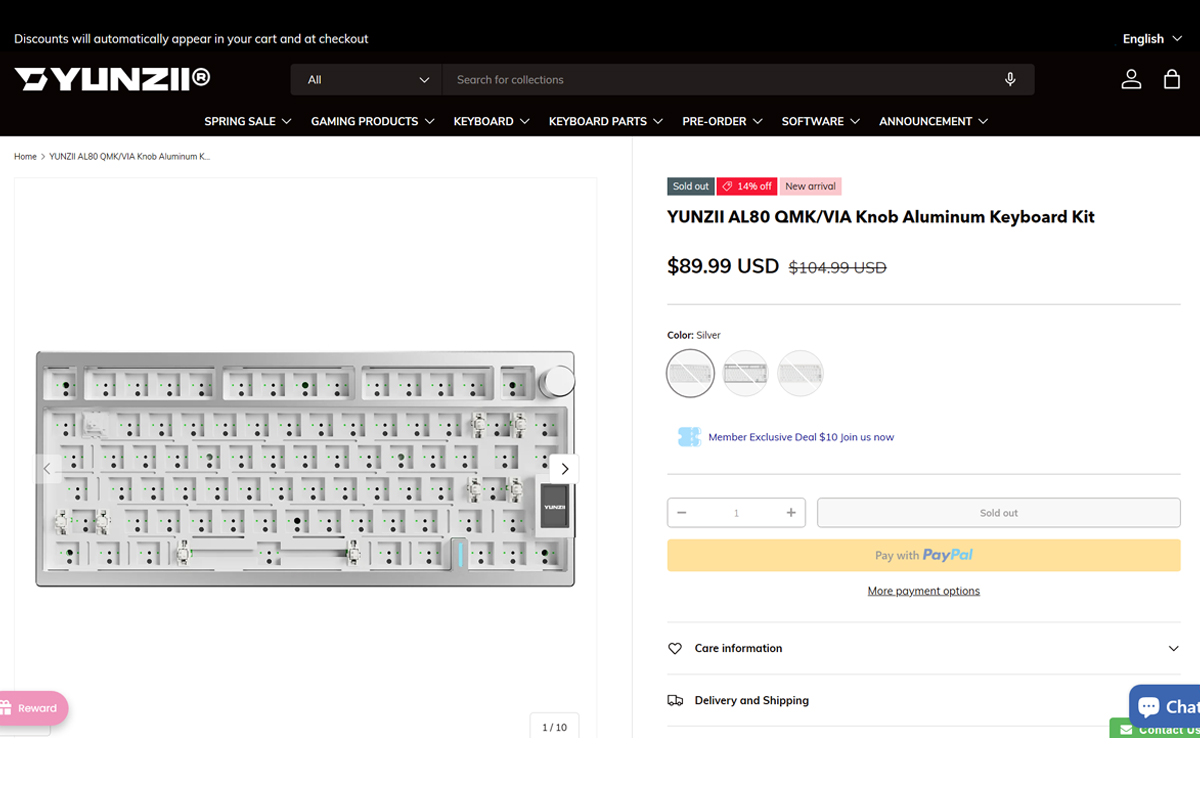Open the SPRING SALE menu

point(248,121)
